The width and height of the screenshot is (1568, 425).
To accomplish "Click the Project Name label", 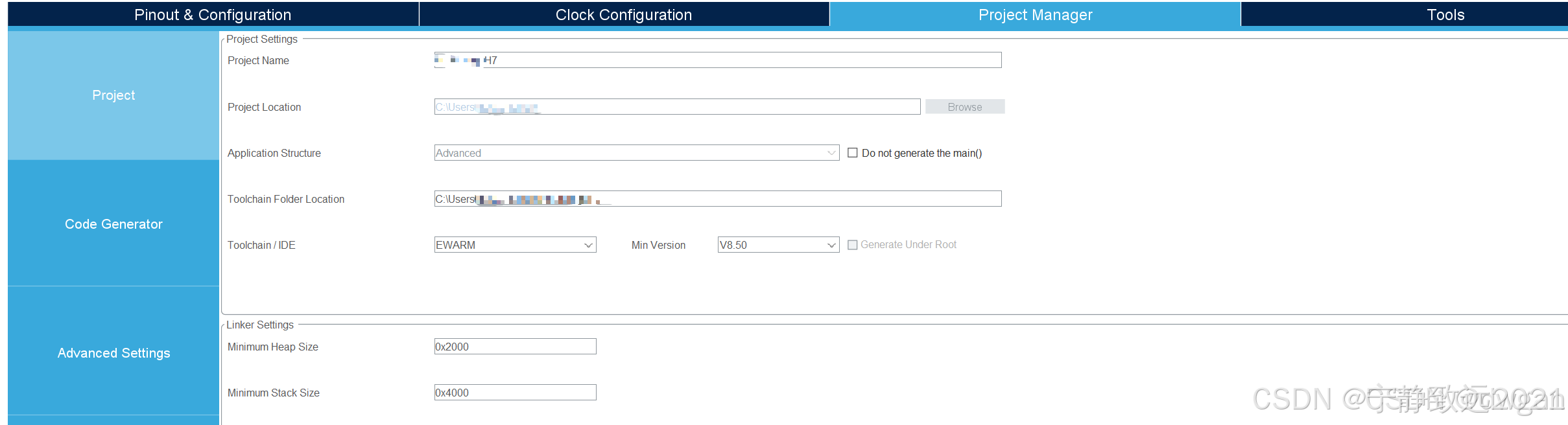I will click(x=258, y=60).
